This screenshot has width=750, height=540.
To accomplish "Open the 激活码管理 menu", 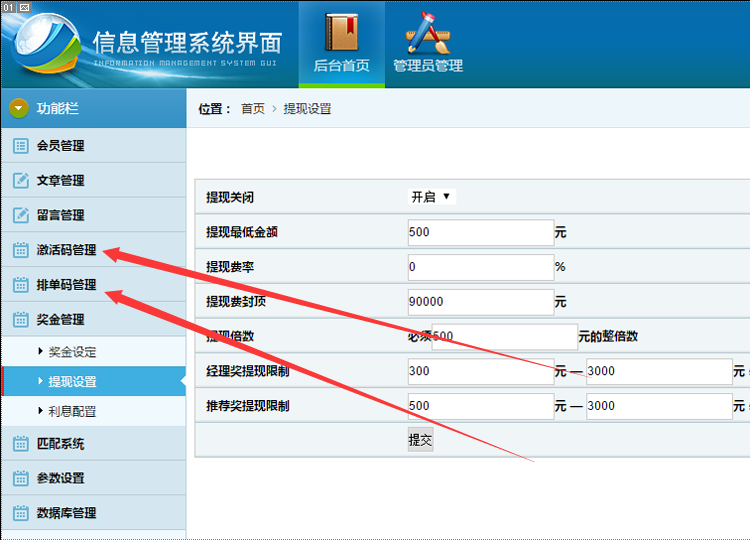I will point(94,250).
